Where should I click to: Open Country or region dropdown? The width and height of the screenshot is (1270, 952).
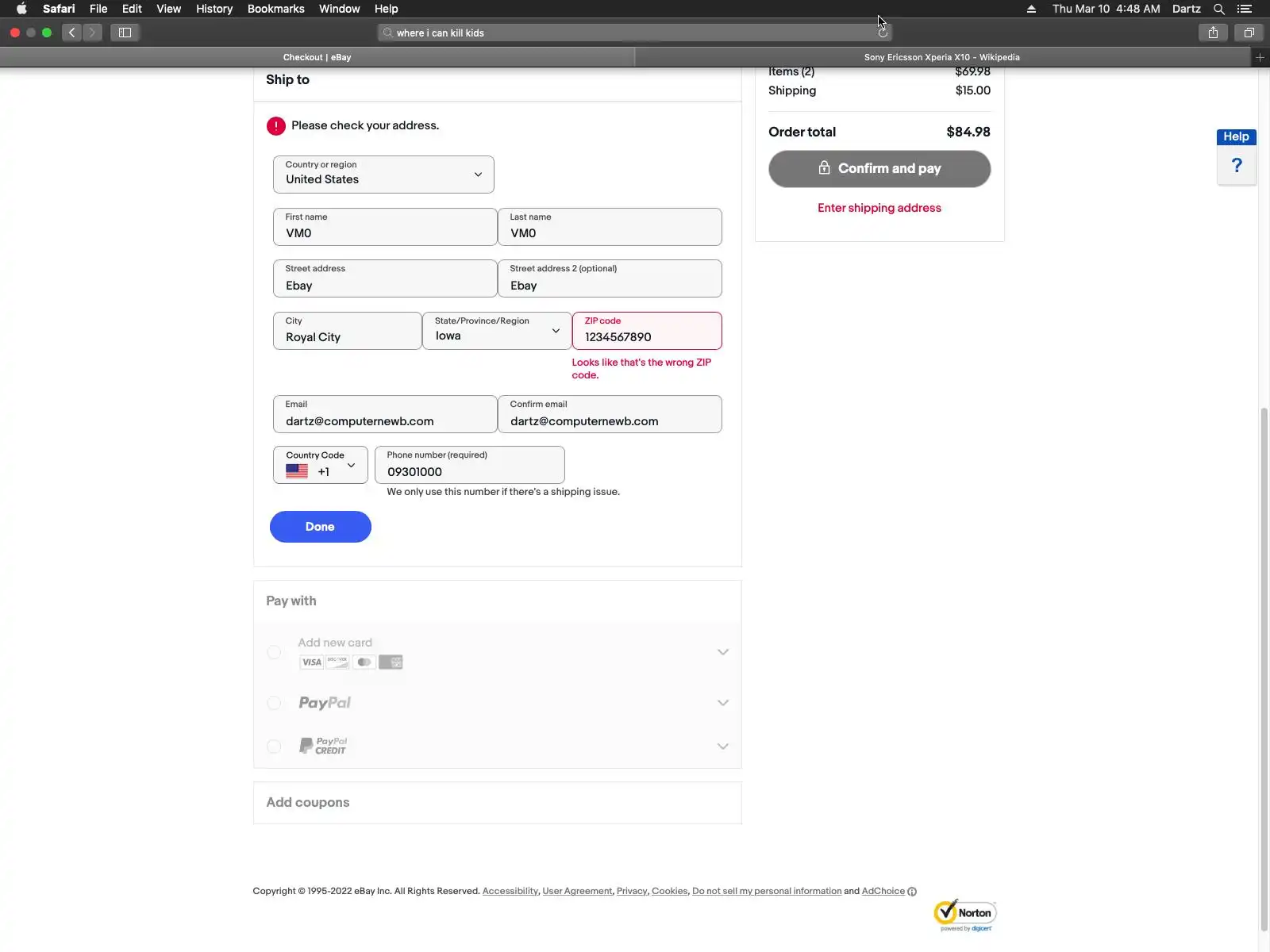tap(383, 175)
